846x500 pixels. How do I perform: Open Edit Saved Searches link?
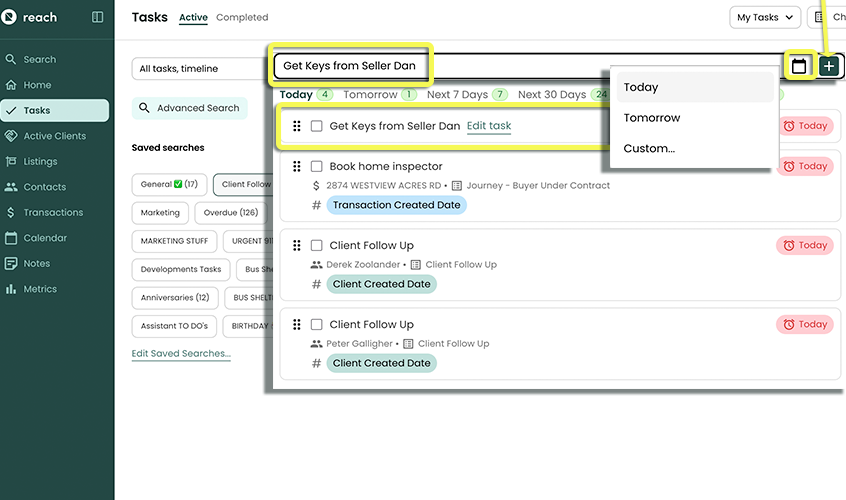coord(181,353)
